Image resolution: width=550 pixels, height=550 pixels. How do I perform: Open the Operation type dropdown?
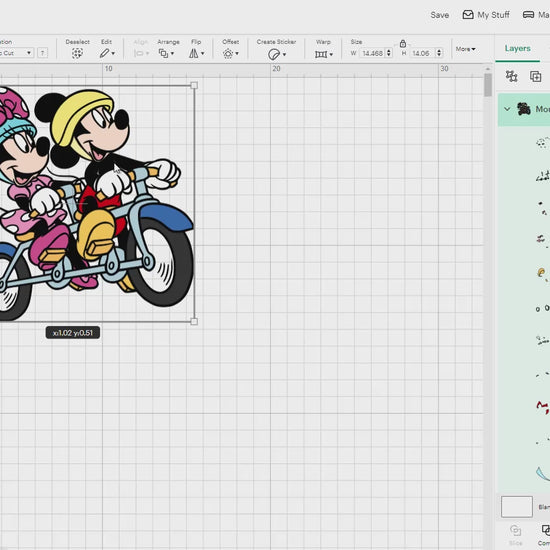coord(16,53)
